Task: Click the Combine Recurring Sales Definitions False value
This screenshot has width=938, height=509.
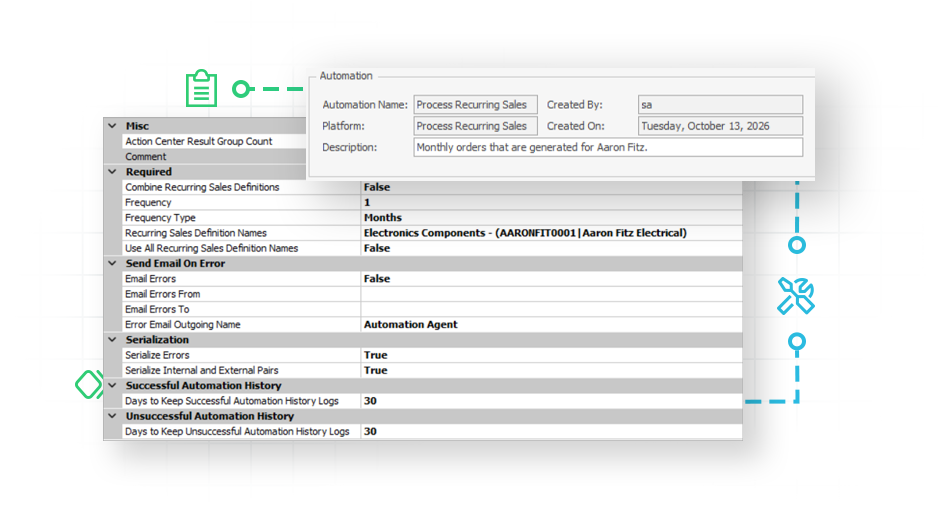Action: (x=377, y=187)
